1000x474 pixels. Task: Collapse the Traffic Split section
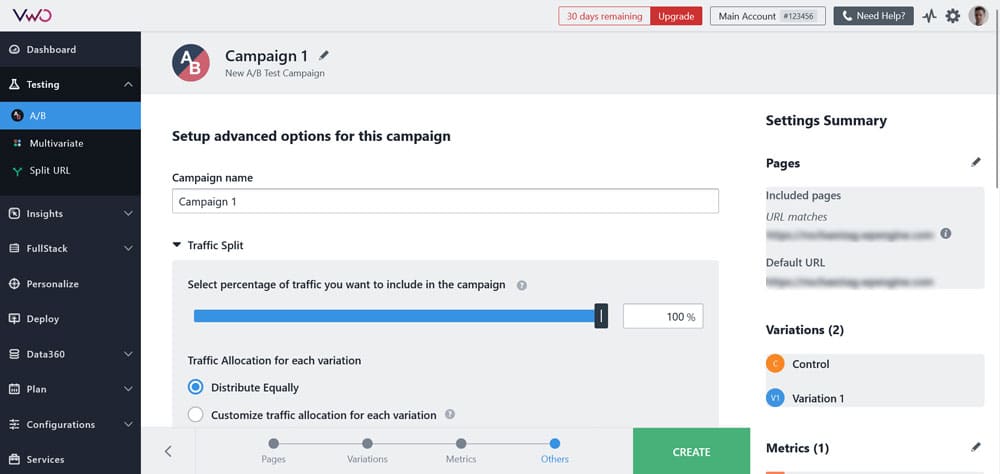pyautogui.click(x=178, y=245)
